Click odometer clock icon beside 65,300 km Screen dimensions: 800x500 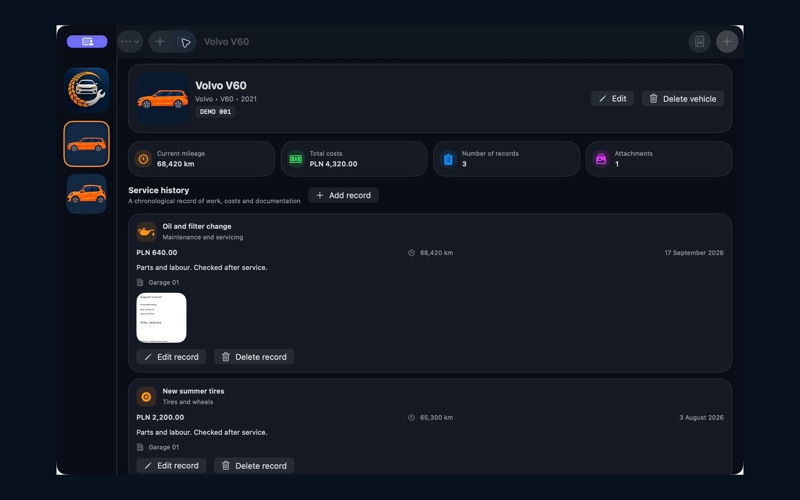[411, 417]
